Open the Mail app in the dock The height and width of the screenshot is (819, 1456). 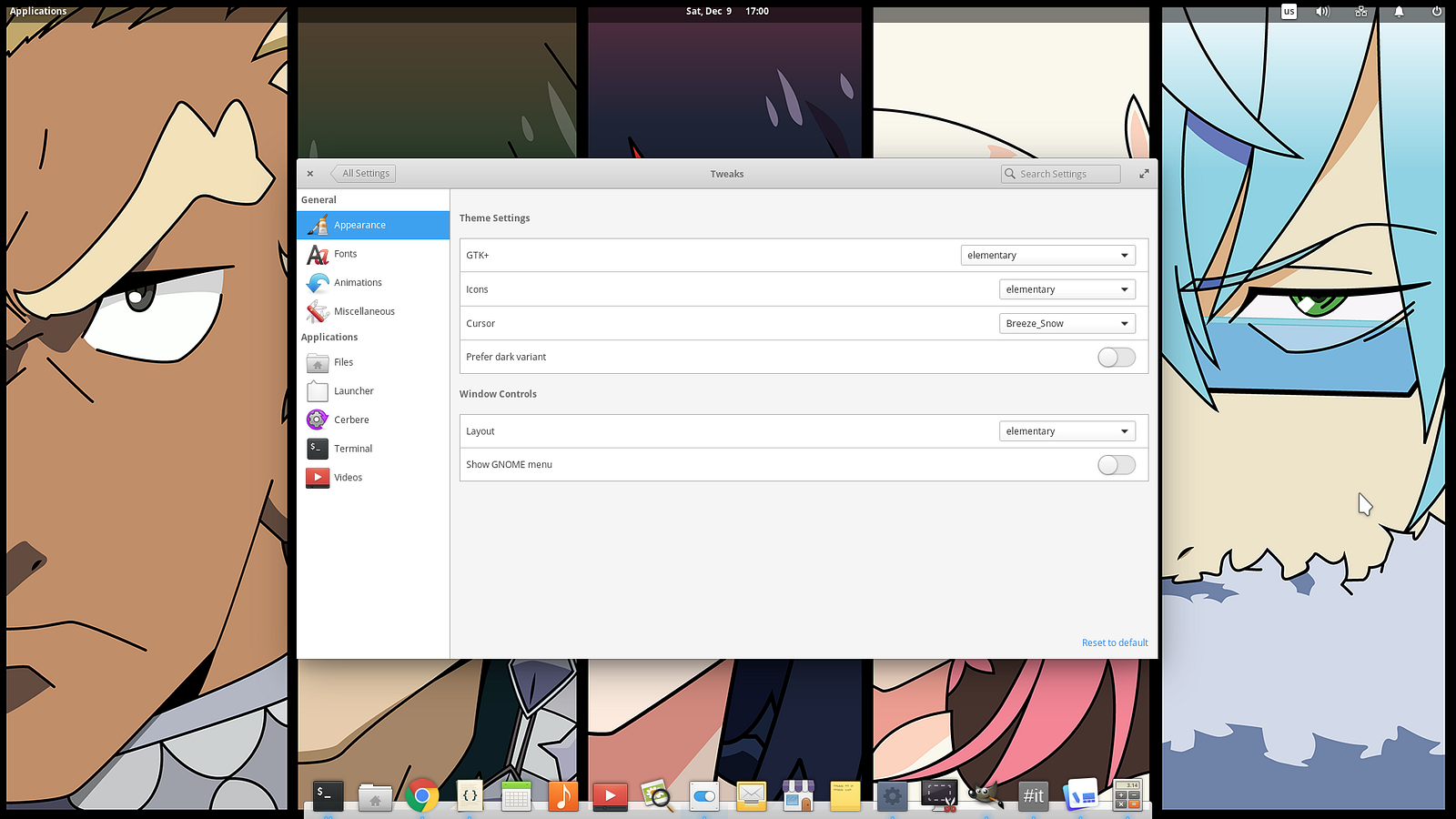(752, 796)
